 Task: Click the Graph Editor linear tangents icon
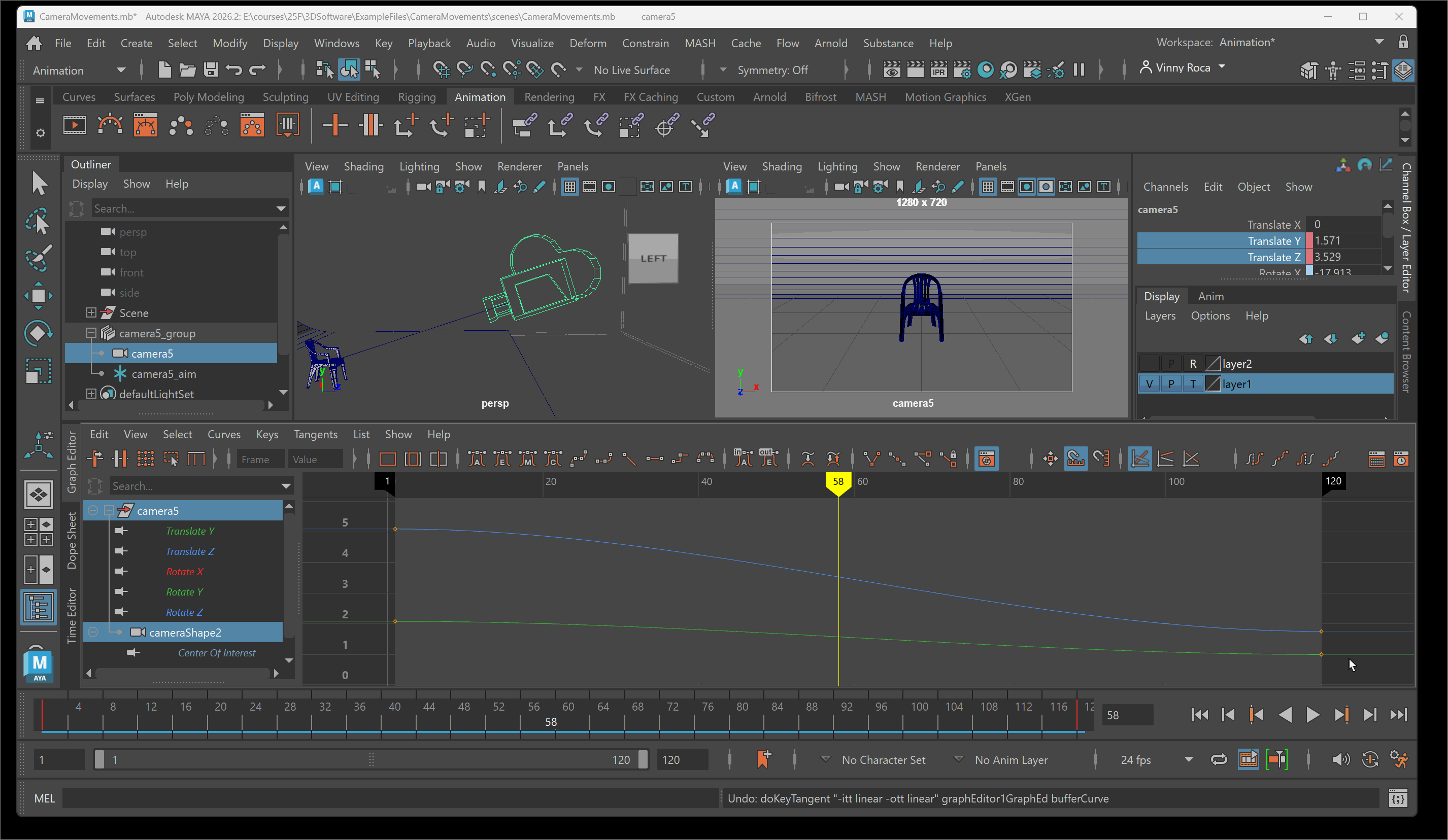[629, 460]
